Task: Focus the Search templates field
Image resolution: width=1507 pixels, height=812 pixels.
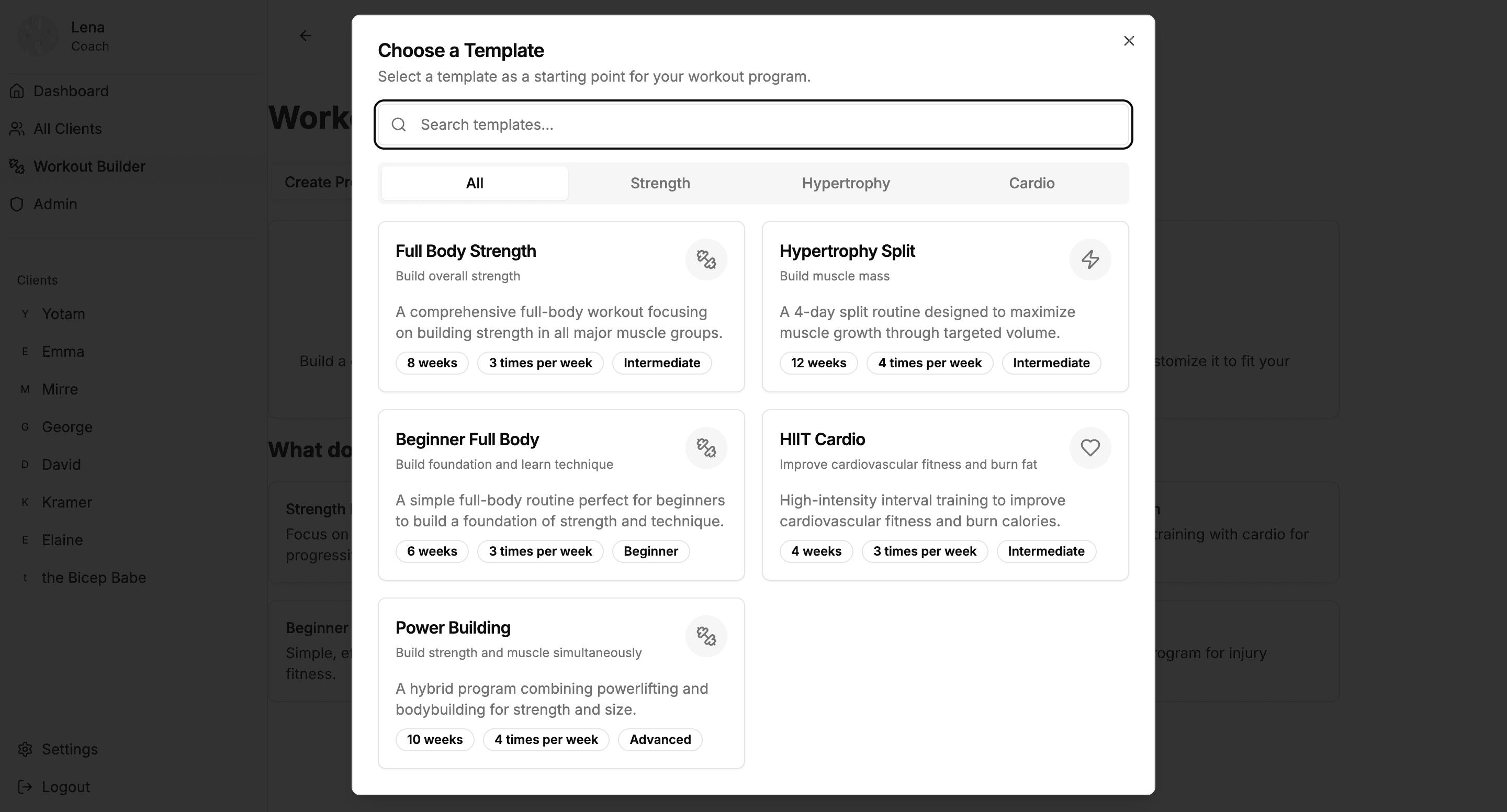Action: (x=760, y=125)
